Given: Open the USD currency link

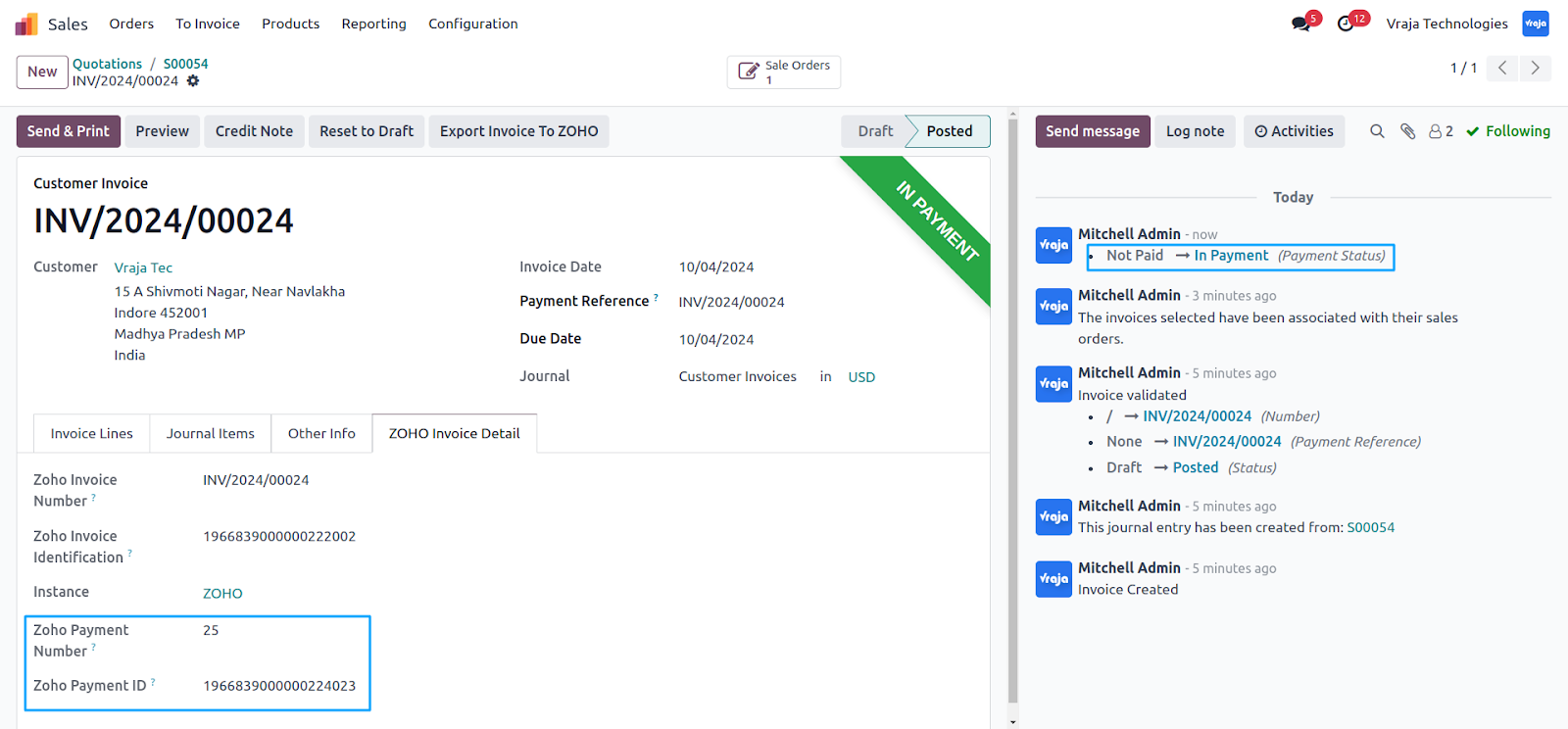Looking at the screenshot, I should [861, 376].
